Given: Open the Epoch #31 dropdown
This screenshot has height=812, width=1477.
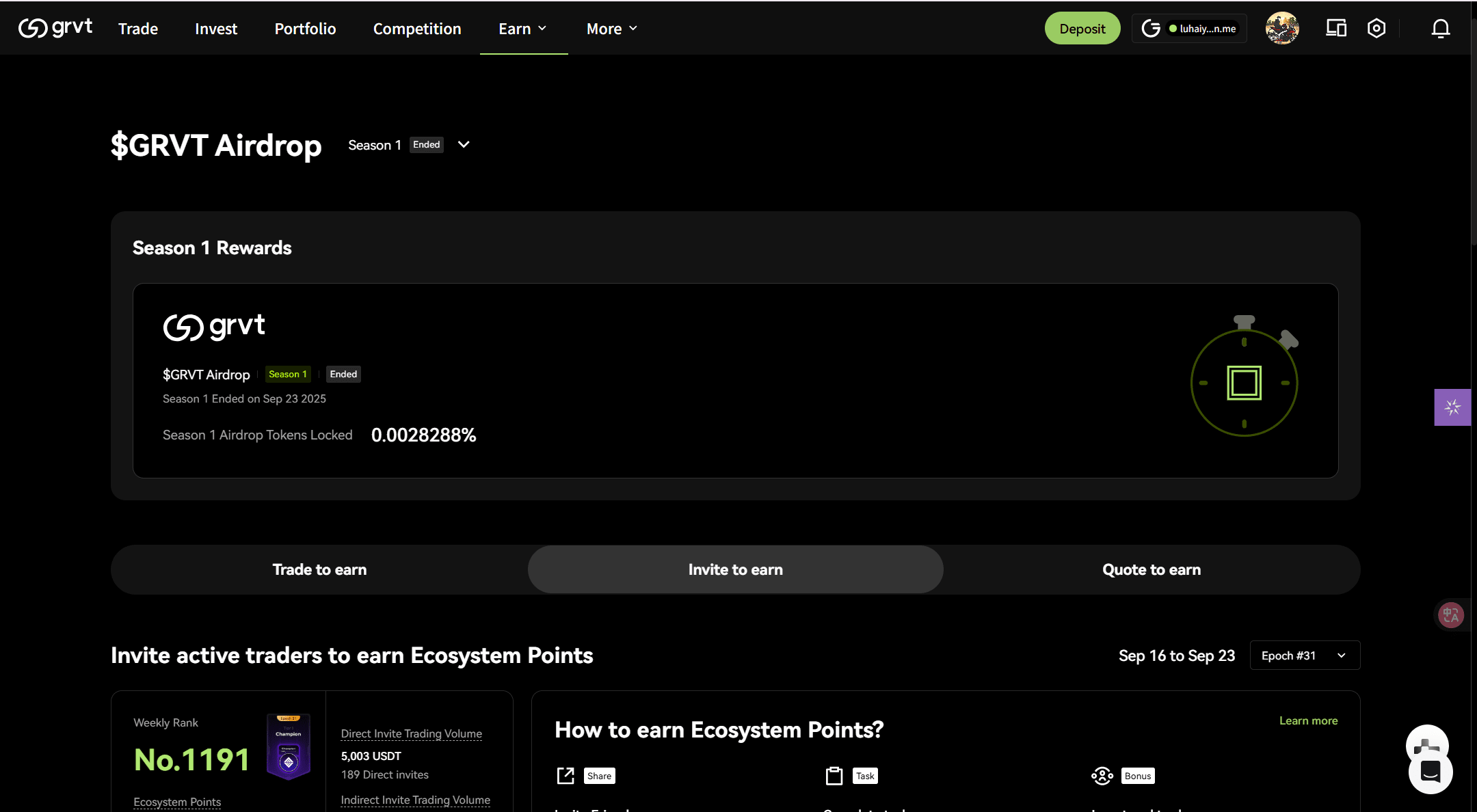Looking at the screenshot, I should pos(1304,655).
